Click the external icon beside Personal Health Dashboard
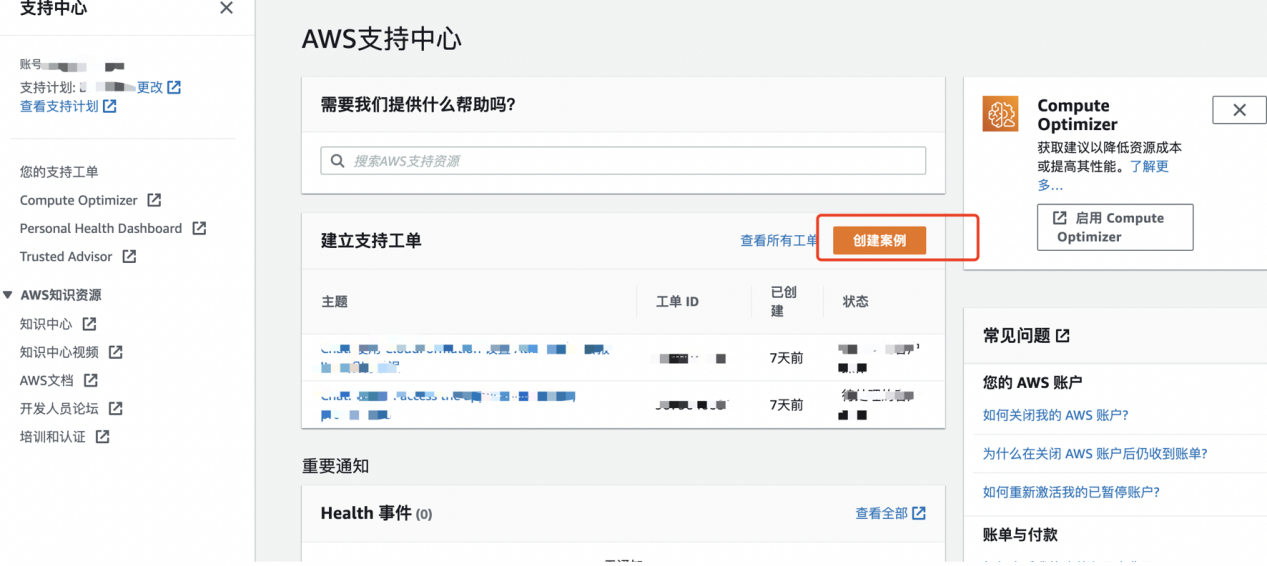This screenshot has width=1267, height=566. [x=199, y=228]
